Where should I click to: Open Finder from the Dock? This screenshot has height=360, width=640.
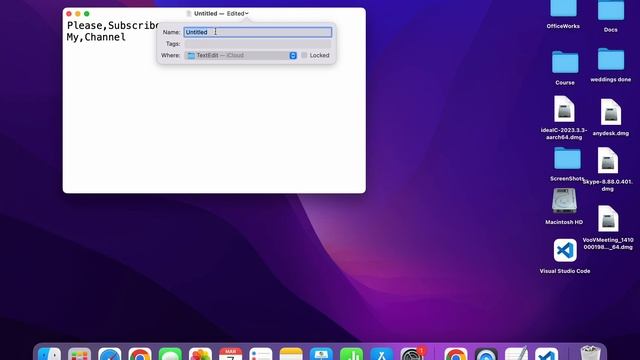click(x=49, y=353)
